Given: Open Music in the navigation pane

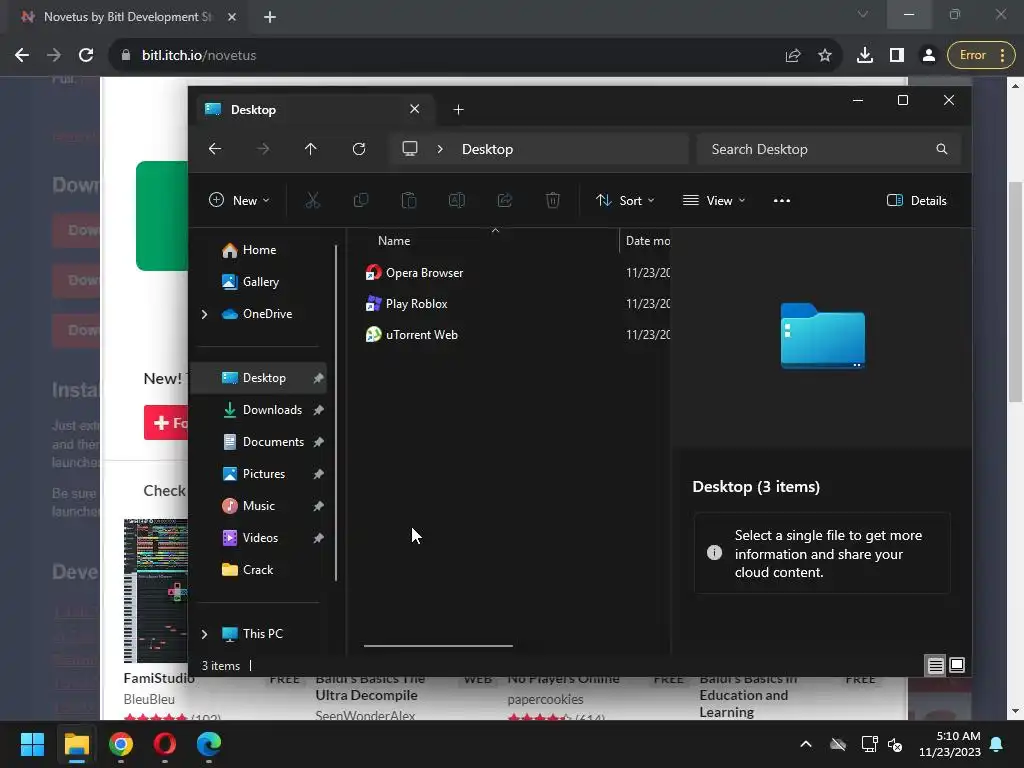Looking at the screenshot, I should click(x=258, y=505).
